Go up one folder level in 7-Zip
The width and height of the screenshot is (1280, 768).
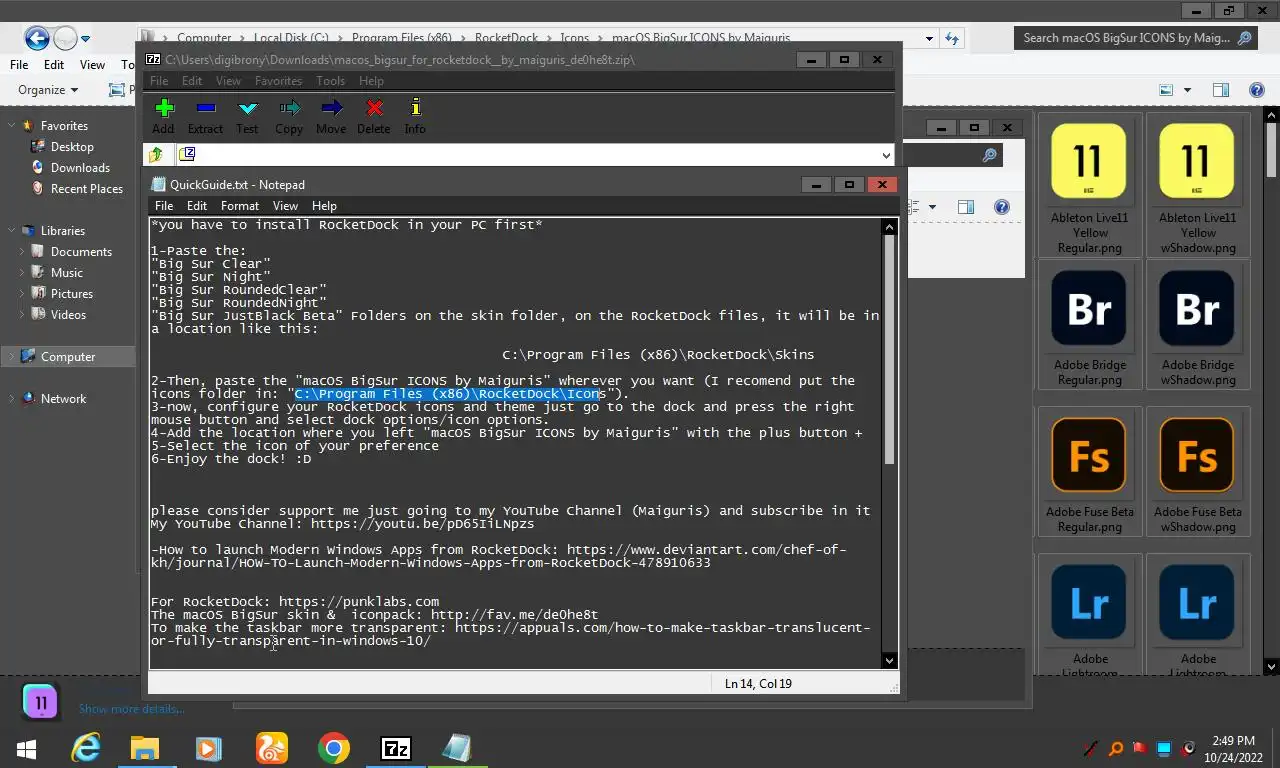[156, 154]
